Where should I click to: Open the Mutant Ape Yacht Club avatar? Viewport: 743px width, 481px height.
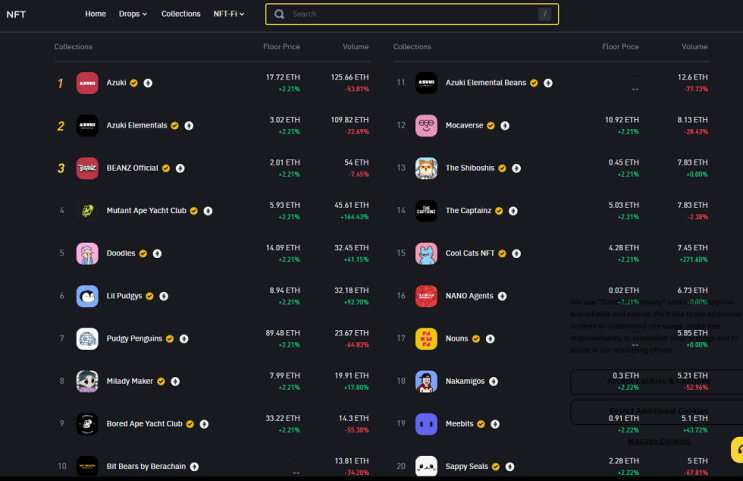(87, 211)
